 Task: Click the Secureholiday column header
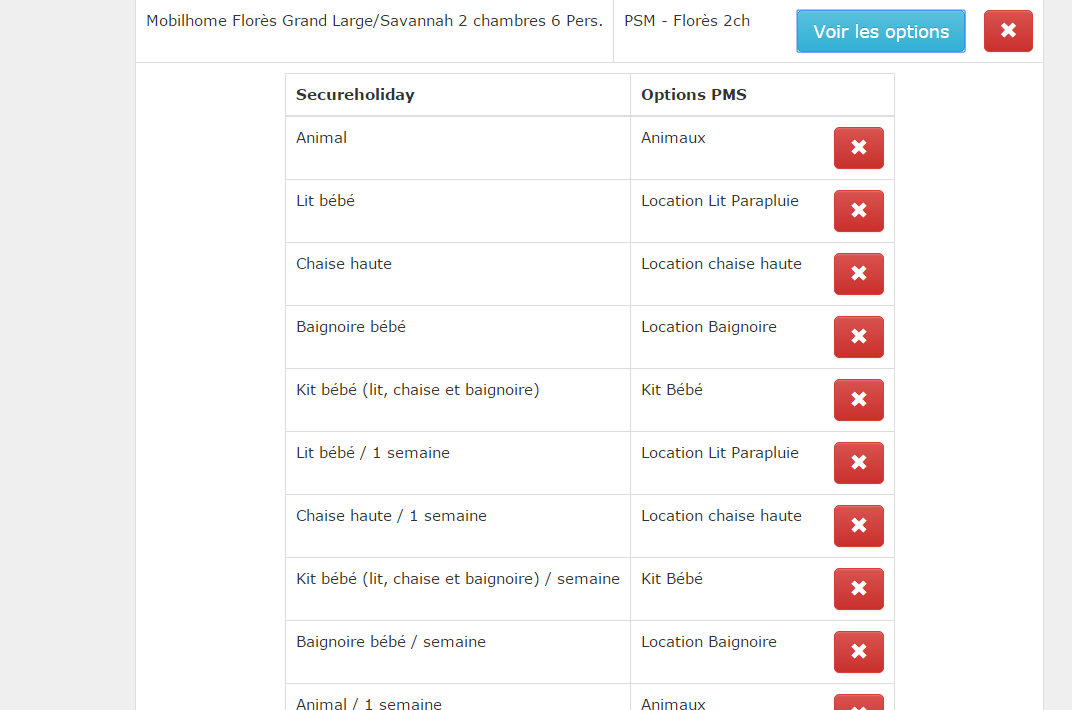(355, 95)
